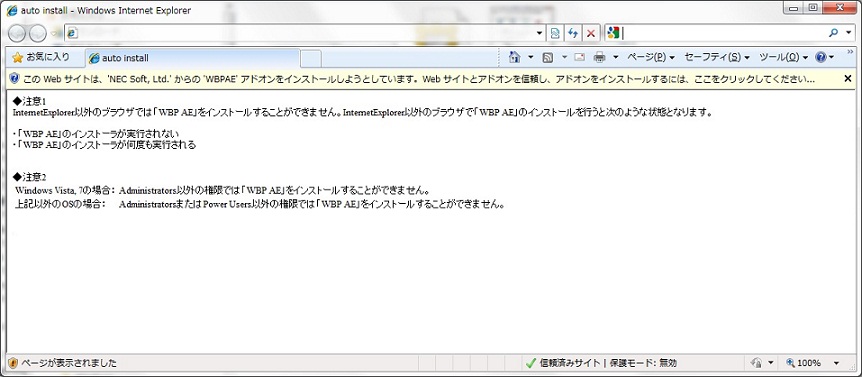Refresh the page with the blue arrows
This screenshot has height=377, width=862.
(x=573, y=34)
